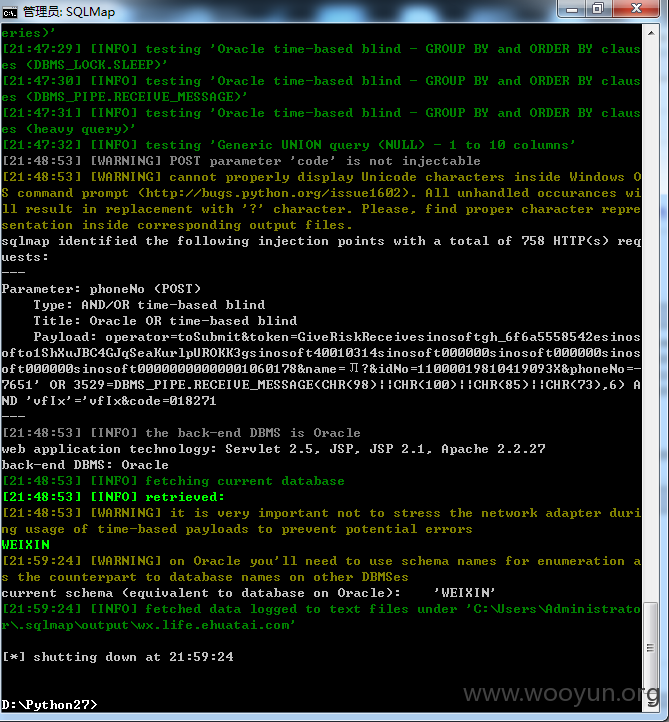Open the cmd system menu icon in title bar
Screen dimensions: 669x722
(10, 12)
